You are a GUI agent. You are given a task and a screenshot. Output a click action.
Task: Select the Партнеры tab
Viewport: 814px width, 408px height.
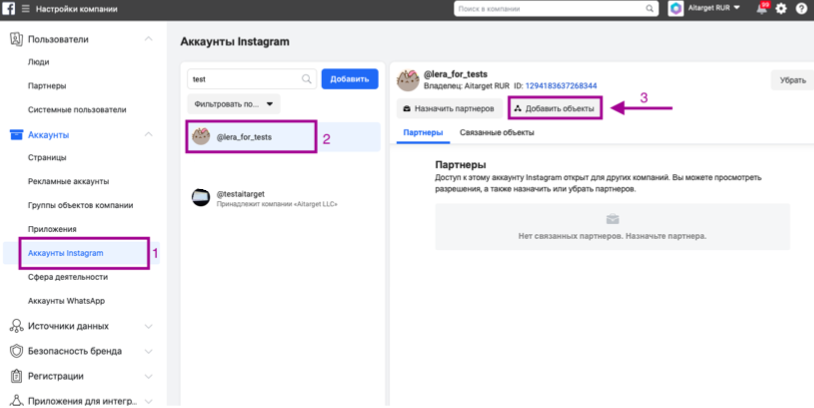(422, 132)
